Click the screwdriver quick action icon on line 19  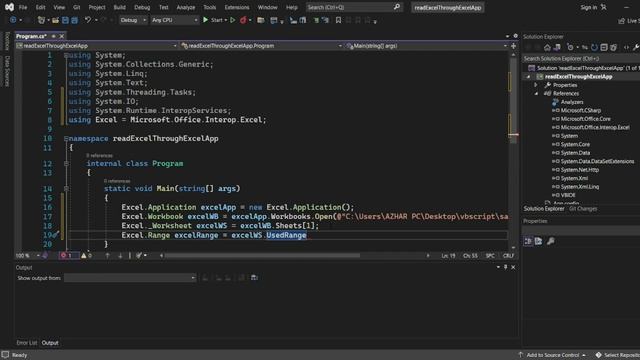[56, 234]
